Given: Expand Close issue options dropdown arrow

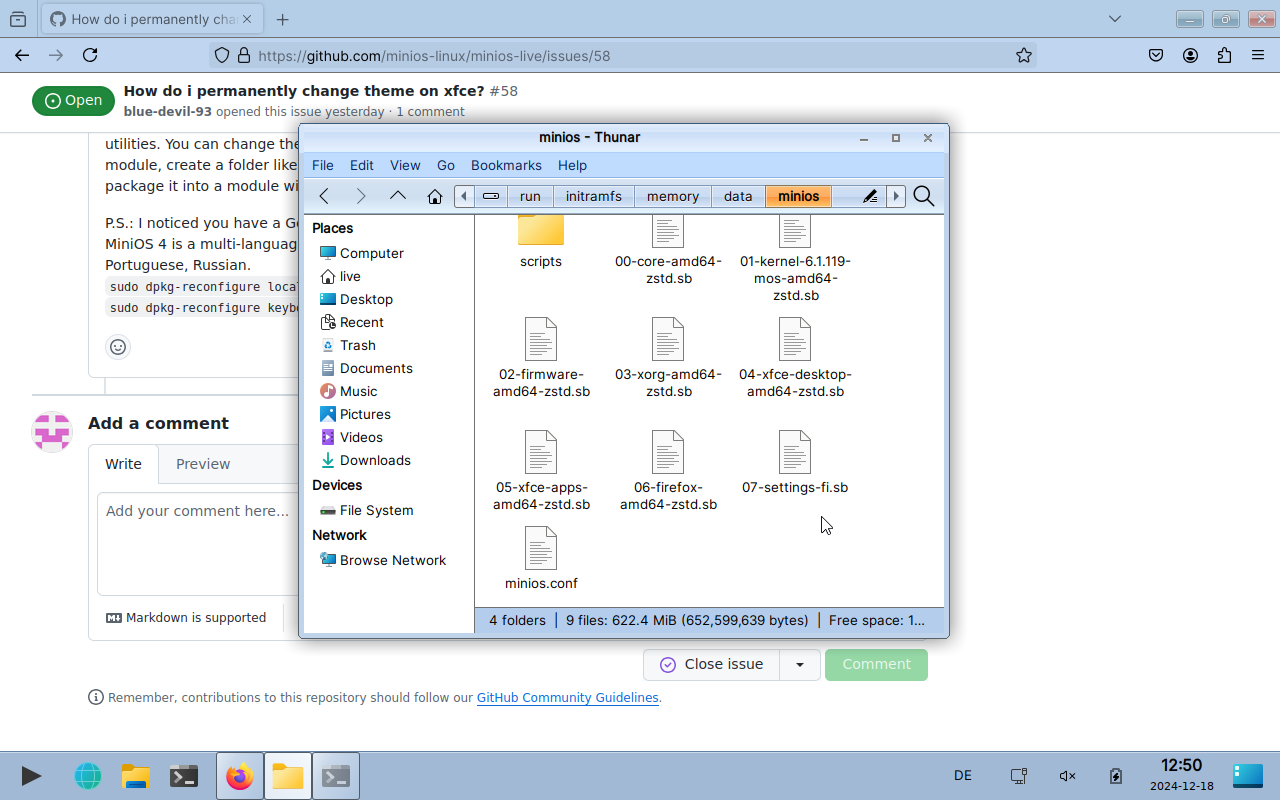Looking at the screenshot, I should (x=800, y=664).
